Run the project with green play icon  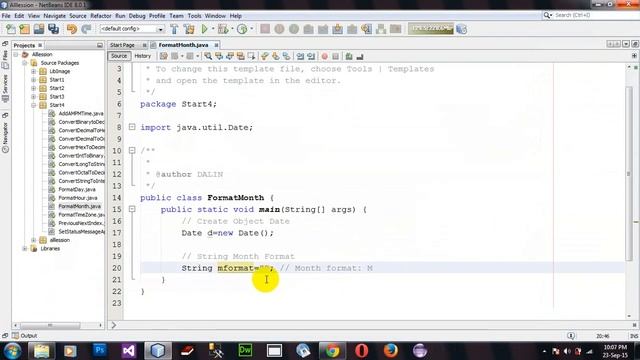(204, 29)
